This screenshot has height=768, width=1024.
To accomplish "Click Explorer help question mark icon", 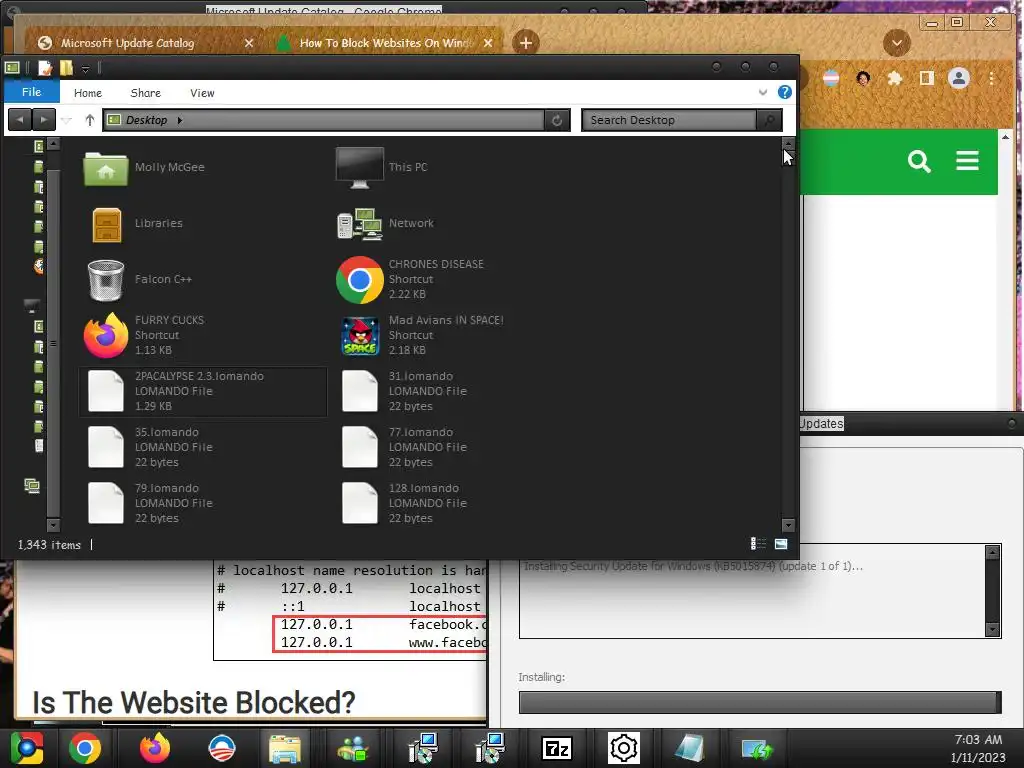I will [x=784, y=92].
